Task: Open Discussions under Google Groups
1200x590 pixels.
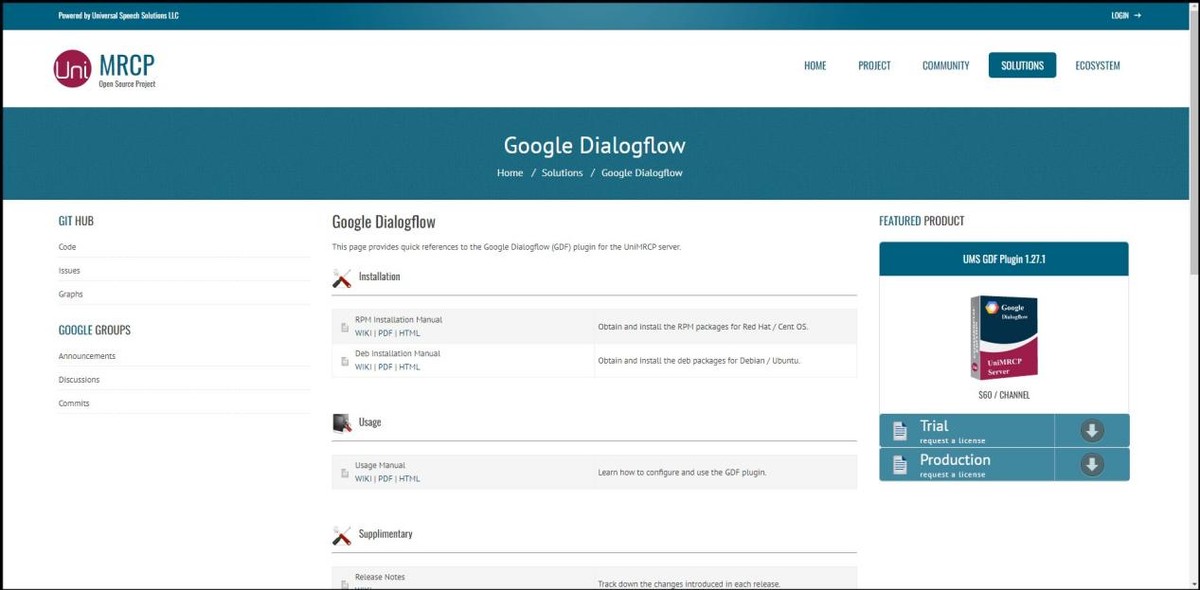Action: click(x=79, y=380)
